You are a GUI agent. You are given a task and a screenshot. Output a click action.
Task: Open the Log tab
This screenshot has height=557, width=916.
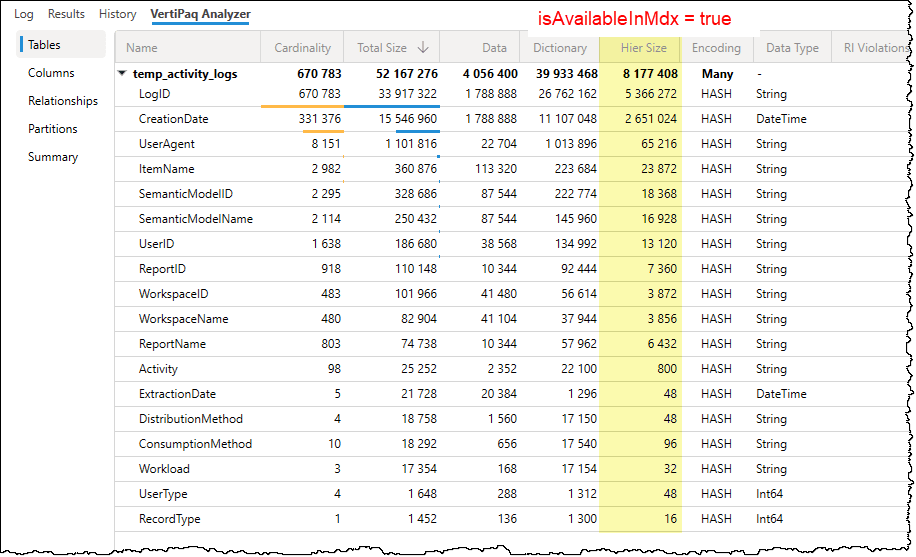coord(24,14)
